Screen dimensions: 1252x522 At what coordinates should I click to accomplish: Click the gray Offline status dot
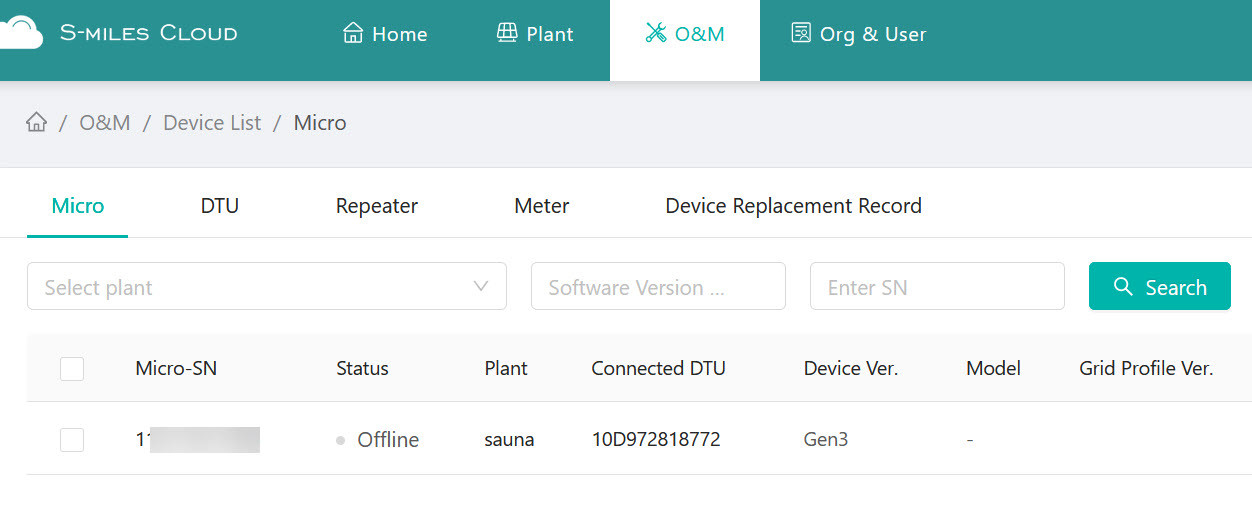[341, 440]
